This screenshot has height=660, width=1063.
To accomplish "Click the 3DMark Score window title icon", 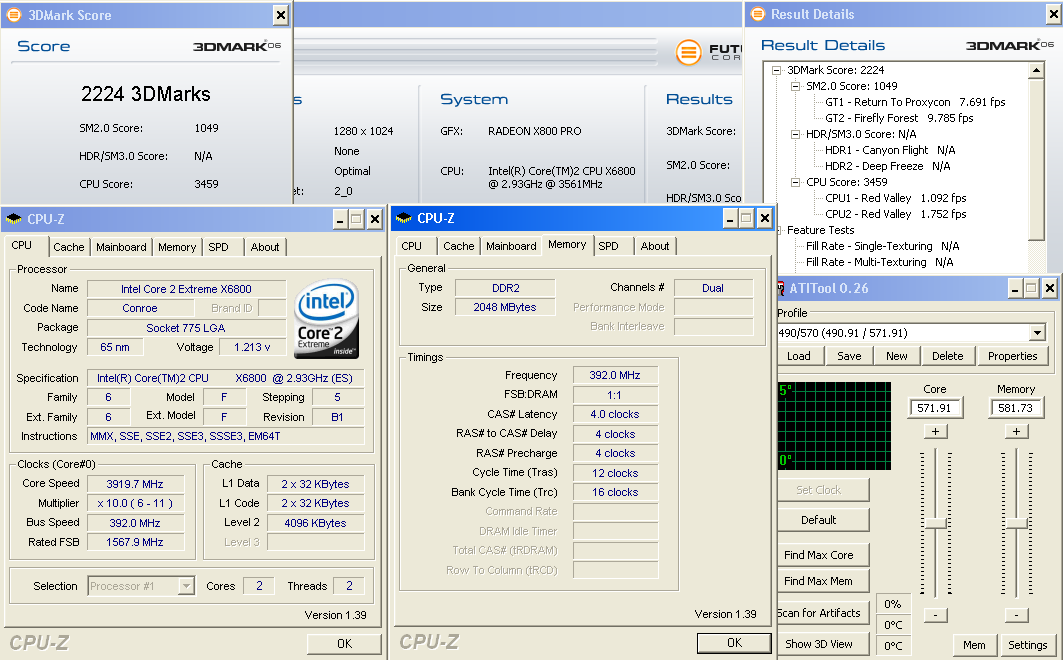I will click(14, 15).
